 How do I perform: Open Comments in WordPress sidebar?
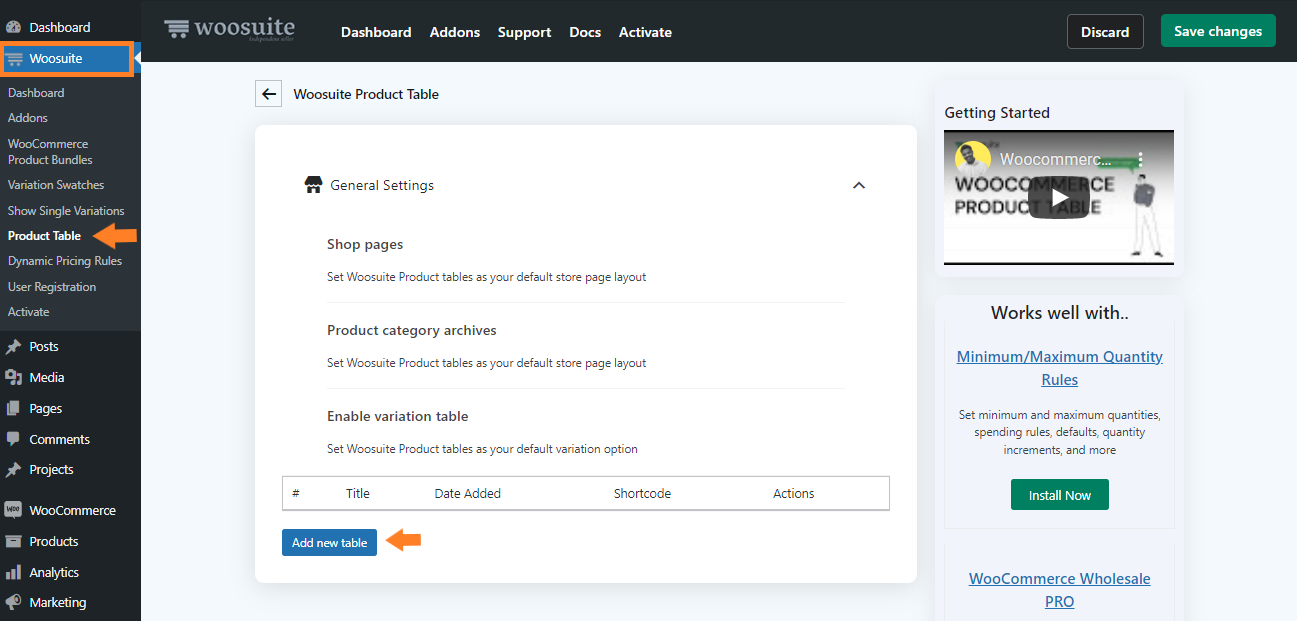click(60, 440)
